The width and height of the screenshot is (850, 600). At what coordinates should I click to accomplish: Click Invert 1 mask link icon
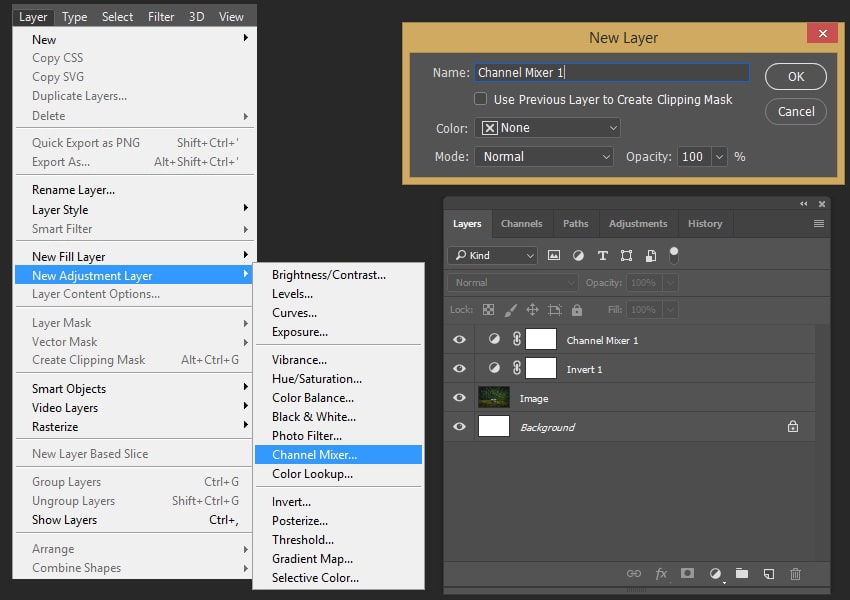517,368
